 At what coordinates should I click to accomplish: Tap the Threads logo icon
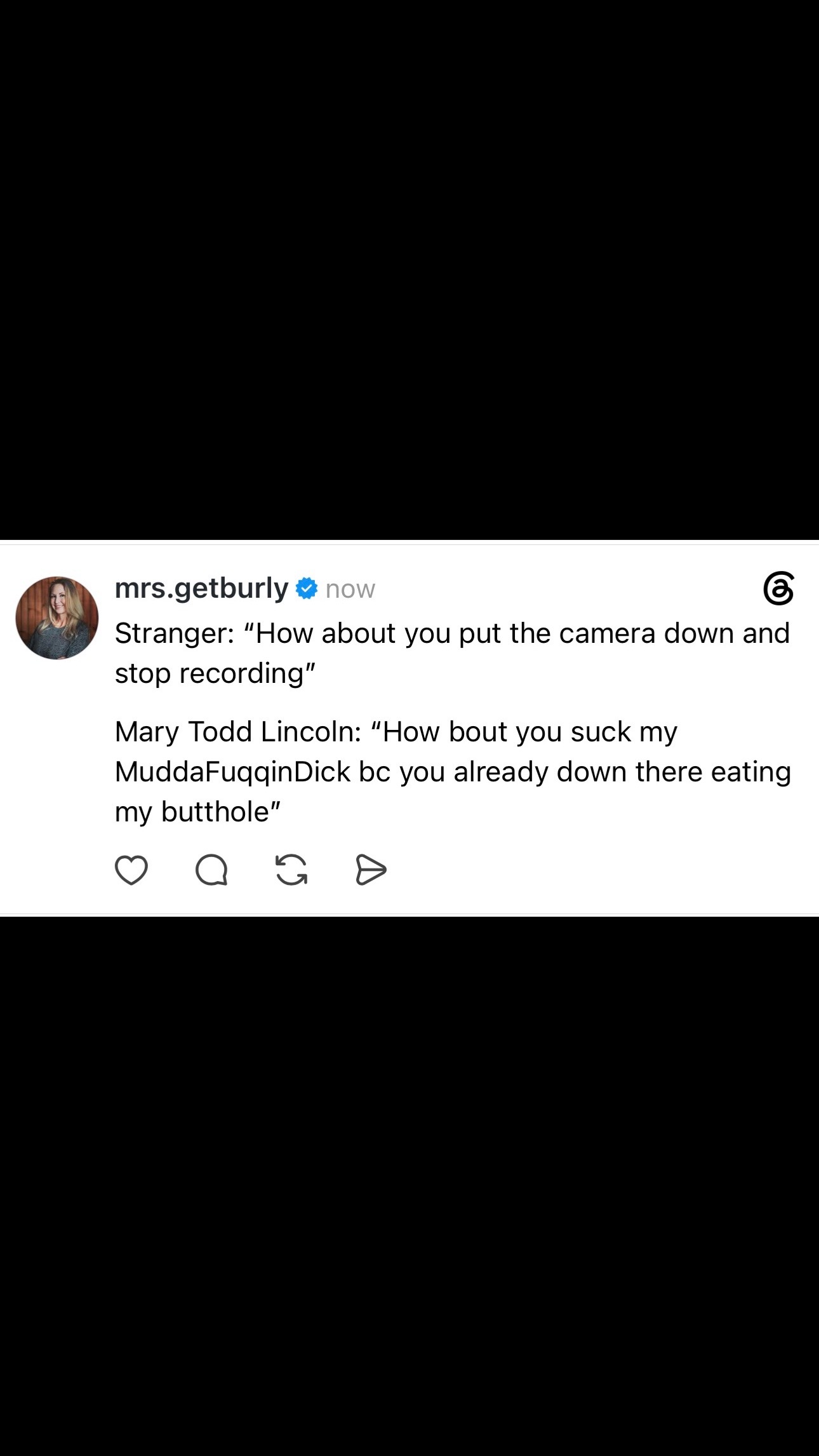coord(778,588)
